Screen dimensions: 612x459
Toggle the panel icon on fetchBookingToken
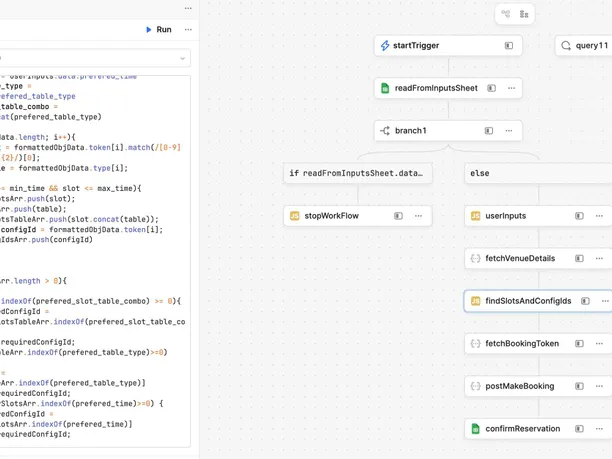click(579, 343)
